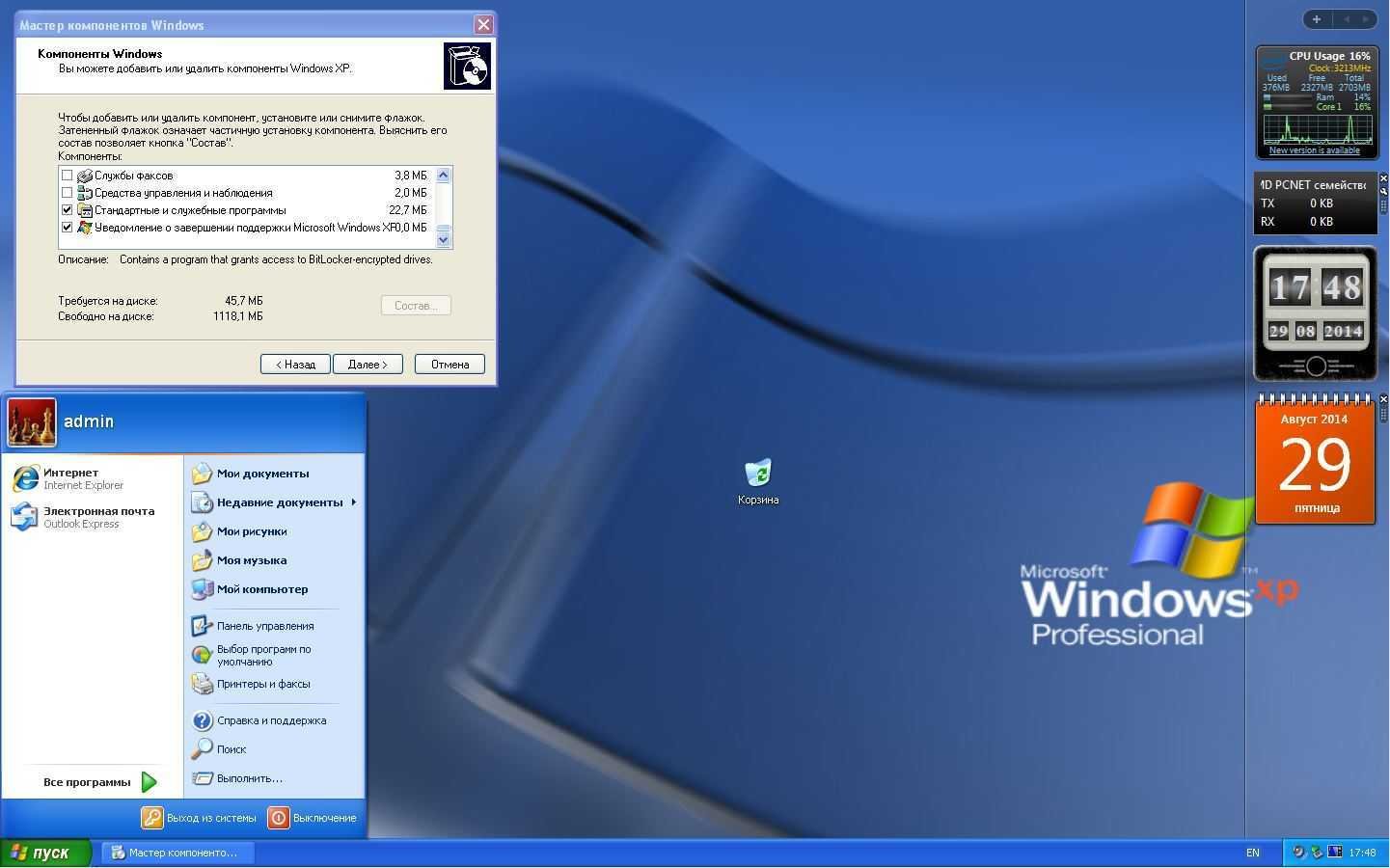Screen dimensions: 1390x868
Task: Click the < Назад button
Action: click(x=295, y=365)
